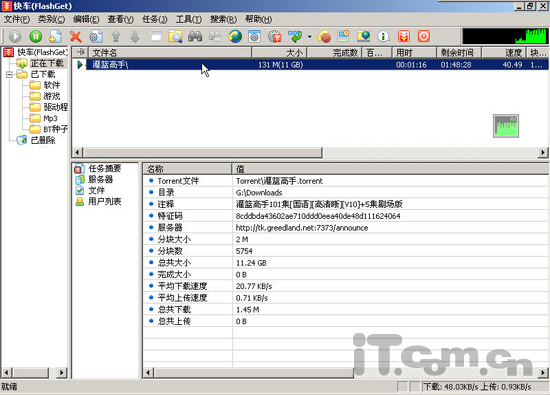Click the task list horizontal scrollbar

tap(310, 153)
